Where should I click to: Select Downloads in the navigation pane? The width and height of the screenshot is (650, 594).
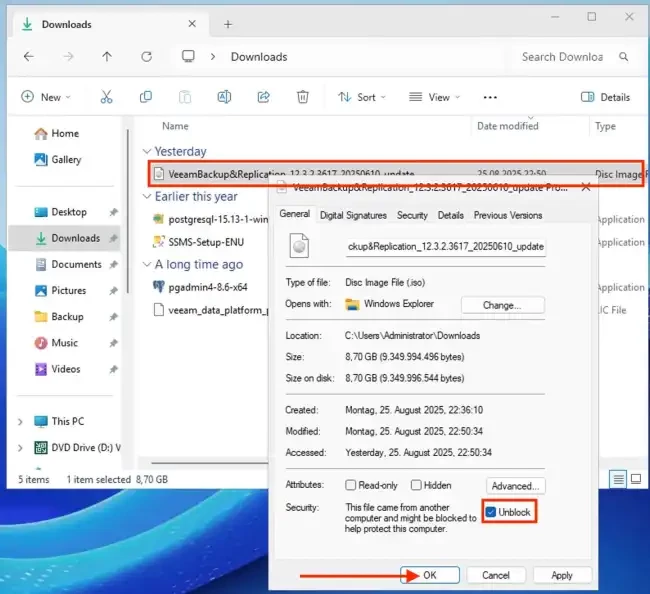point(64,238)
